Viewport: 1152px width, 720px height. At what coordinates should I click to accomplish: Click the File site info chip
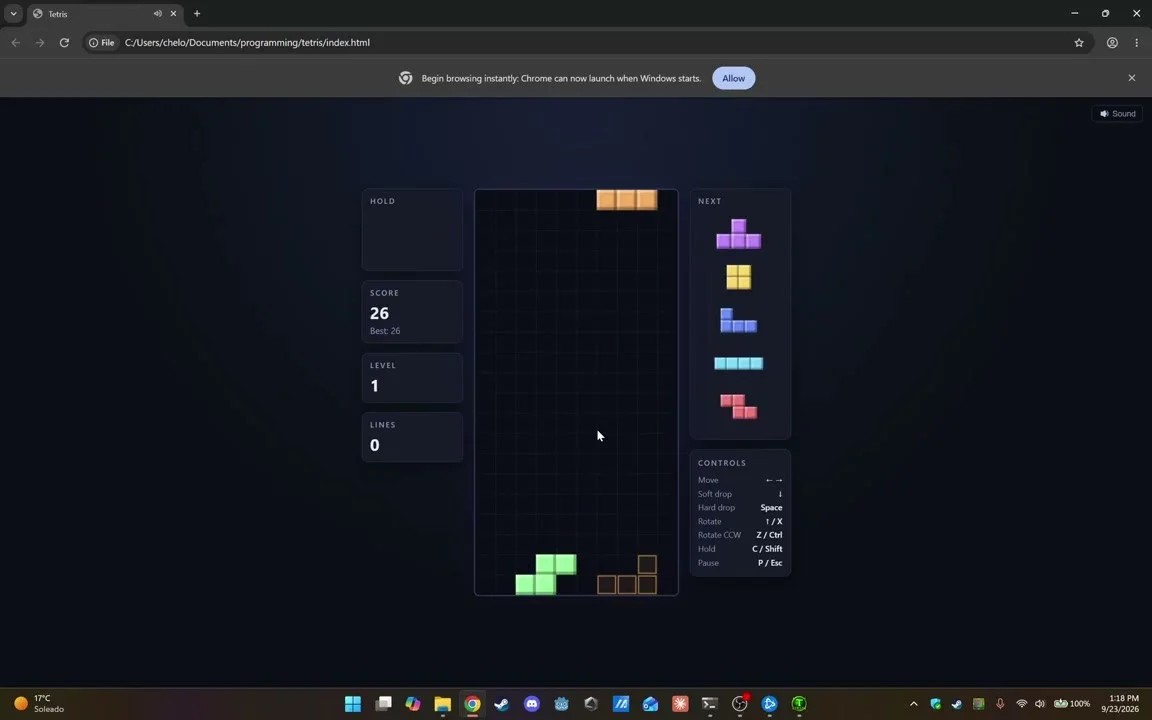click(x=101, y=43)
